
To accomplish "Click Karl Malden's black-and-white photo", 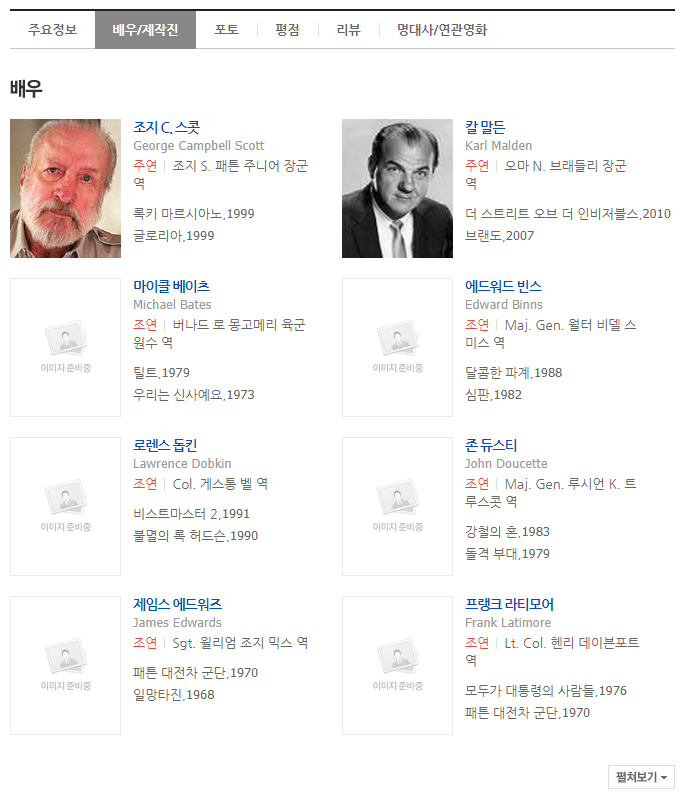I will (x=397, y=189).
